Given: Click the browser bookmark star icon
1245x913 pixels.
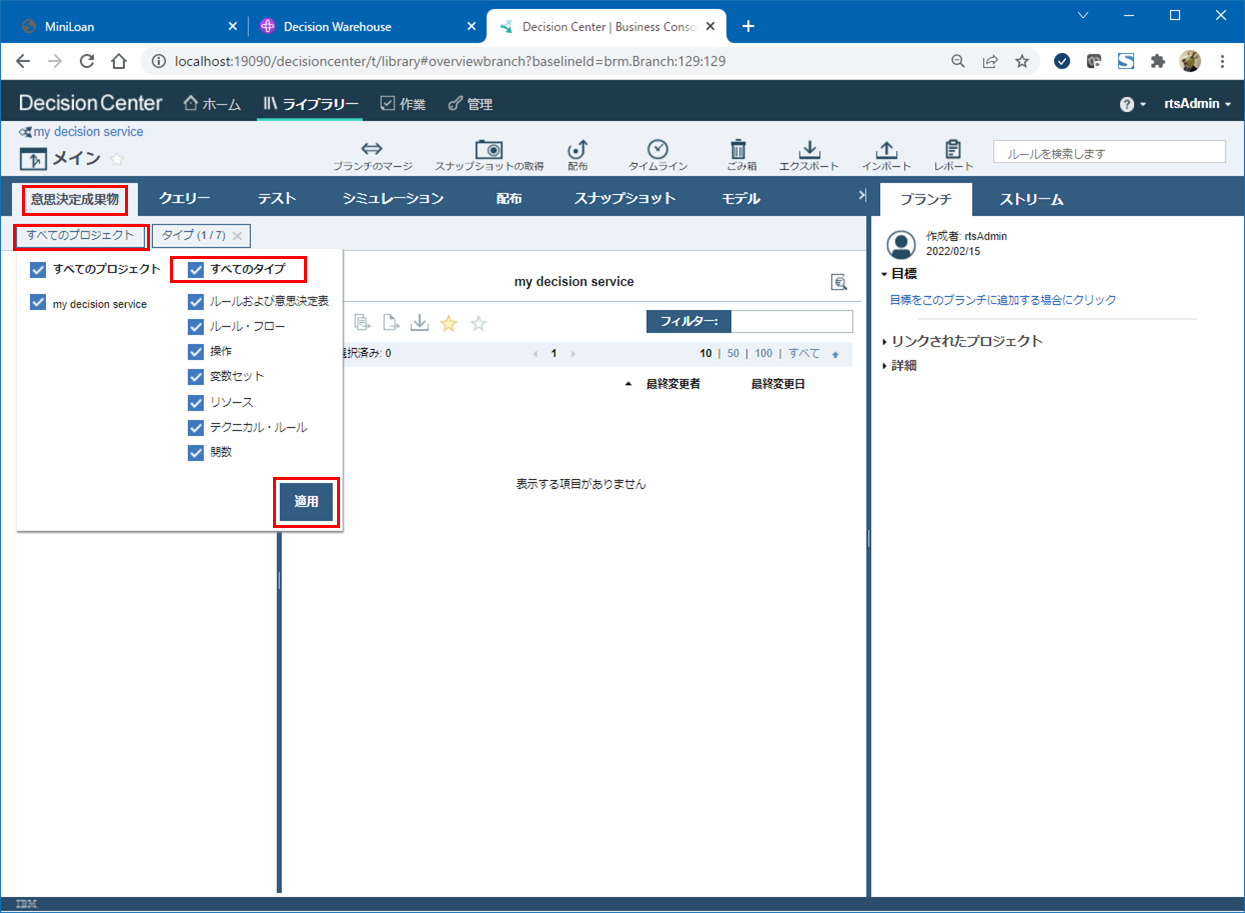Looking at the screenshot, I should [1022, 61].
